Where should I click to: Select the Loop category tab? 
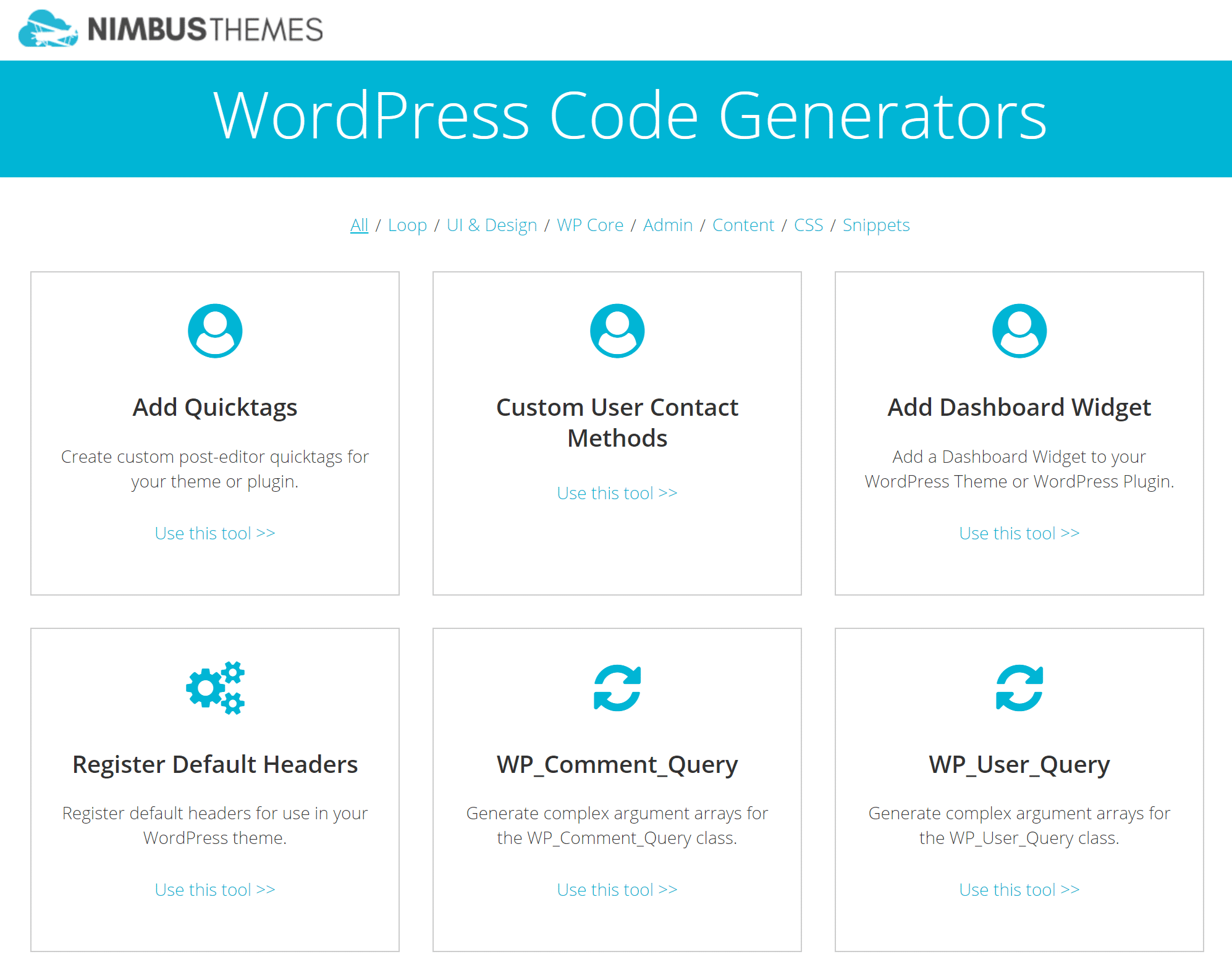[406, 225]
